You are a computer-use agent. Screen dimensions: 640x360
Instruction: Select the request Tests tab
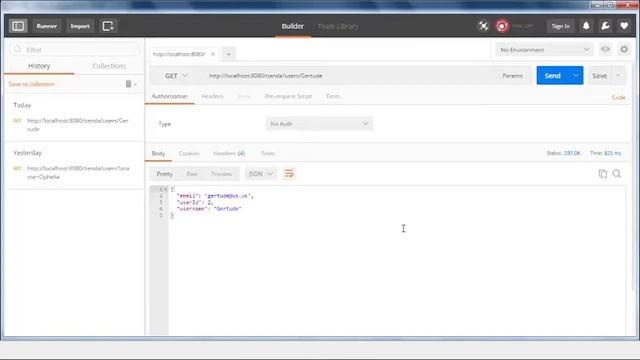333,96
